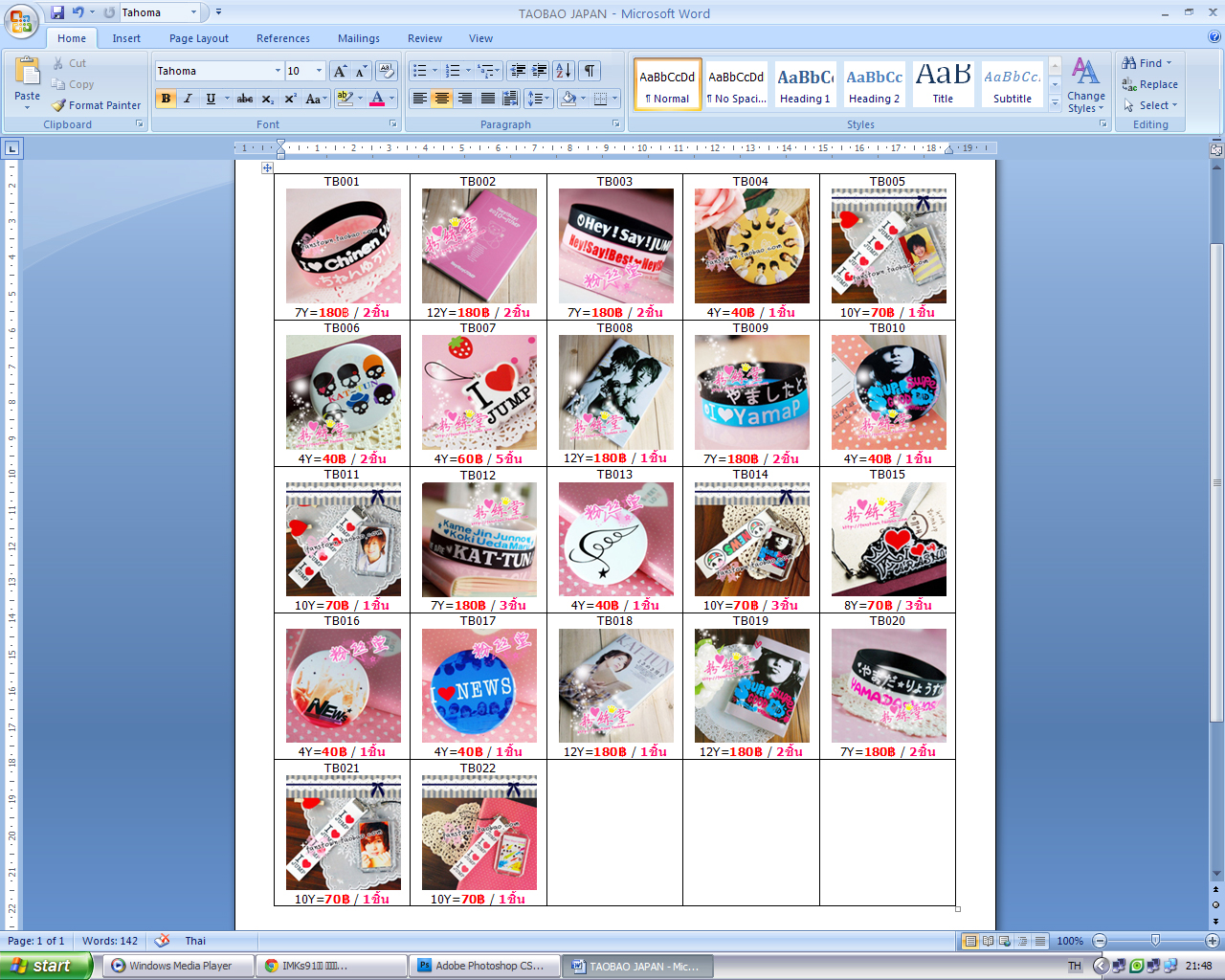The width and height of the screenshot is (1225, 980).
Task: Redo from the Quick Access Toolbar
Action: click(109, 12)
